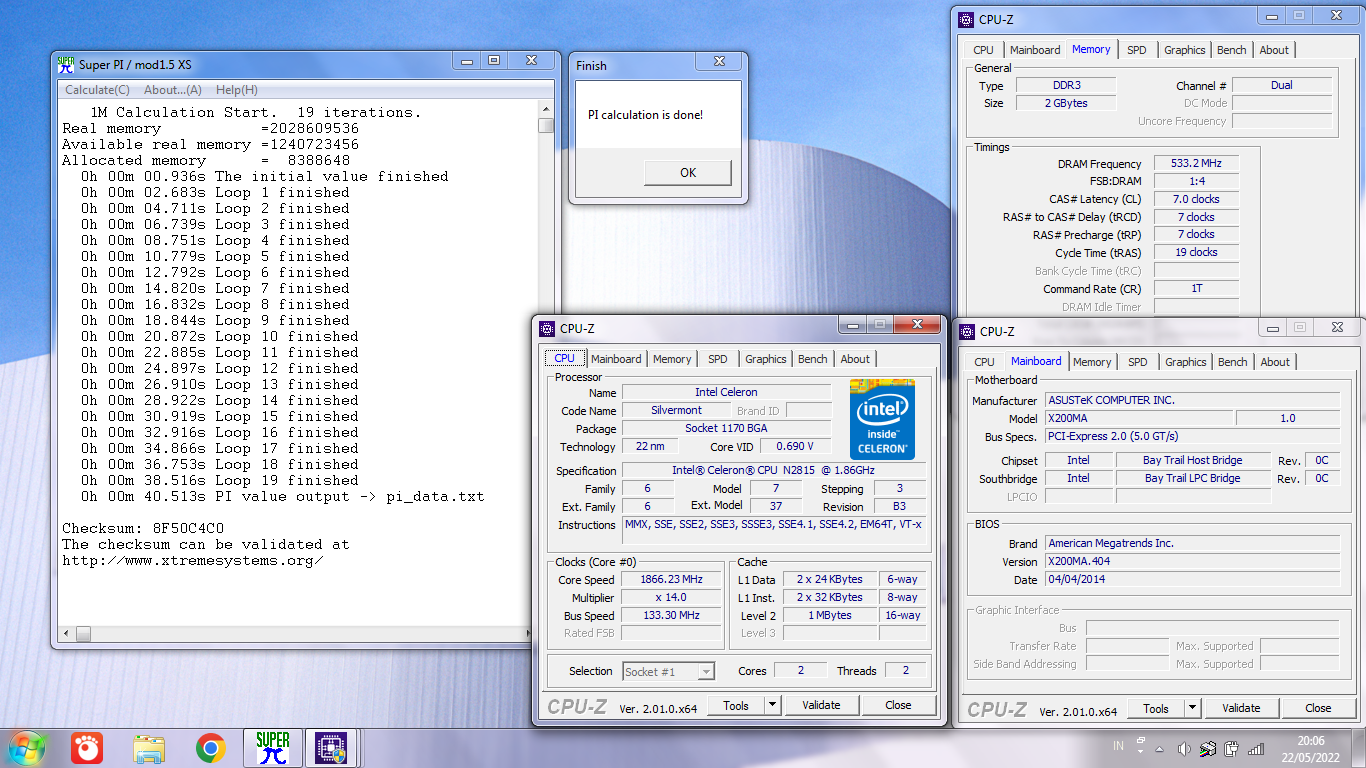The image size is (1366, 768).
Task: Click the Multiplier value x 14.0
Action: tap(671, 598)
